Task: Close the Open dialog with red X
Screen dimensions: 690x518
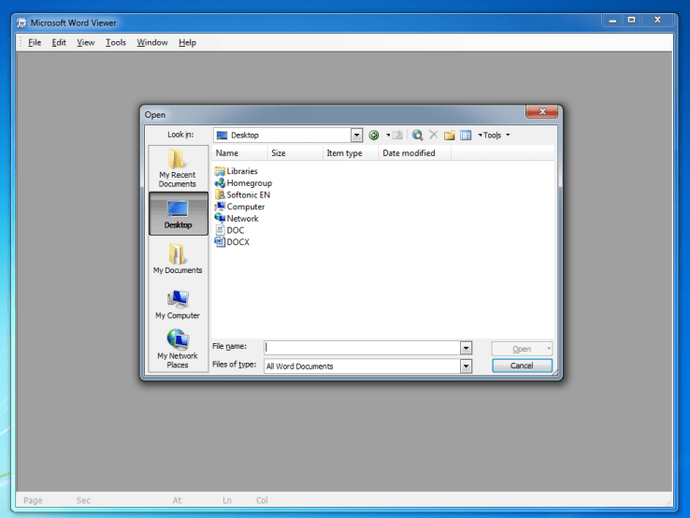Action: pyautogui.click(x=542, y=112)
